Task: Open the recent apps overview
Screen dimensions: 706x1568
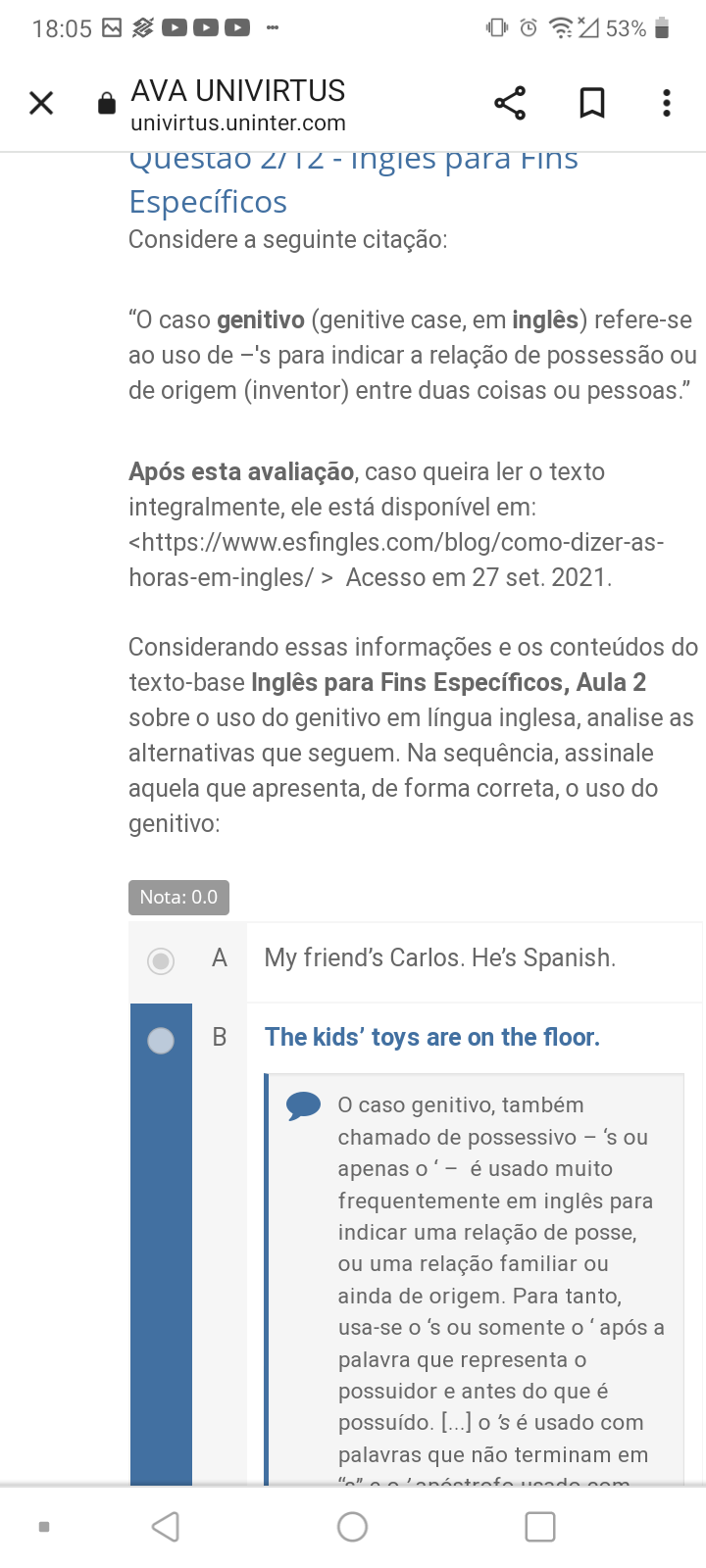Action: pos(540,1527)
